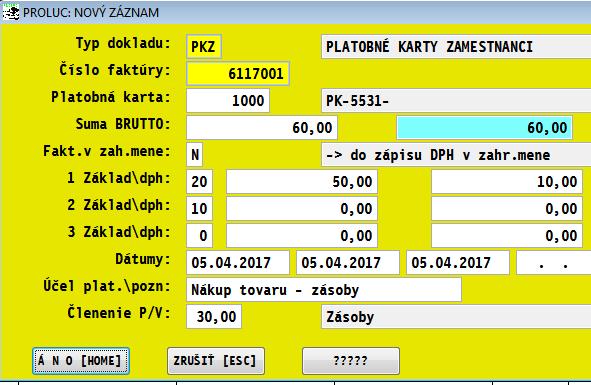Edit the 1 Základ base amount 50,00
Image resolution: width=591 pixels, height=385 pixels.
pyautogui.click(x=302, y=181)
